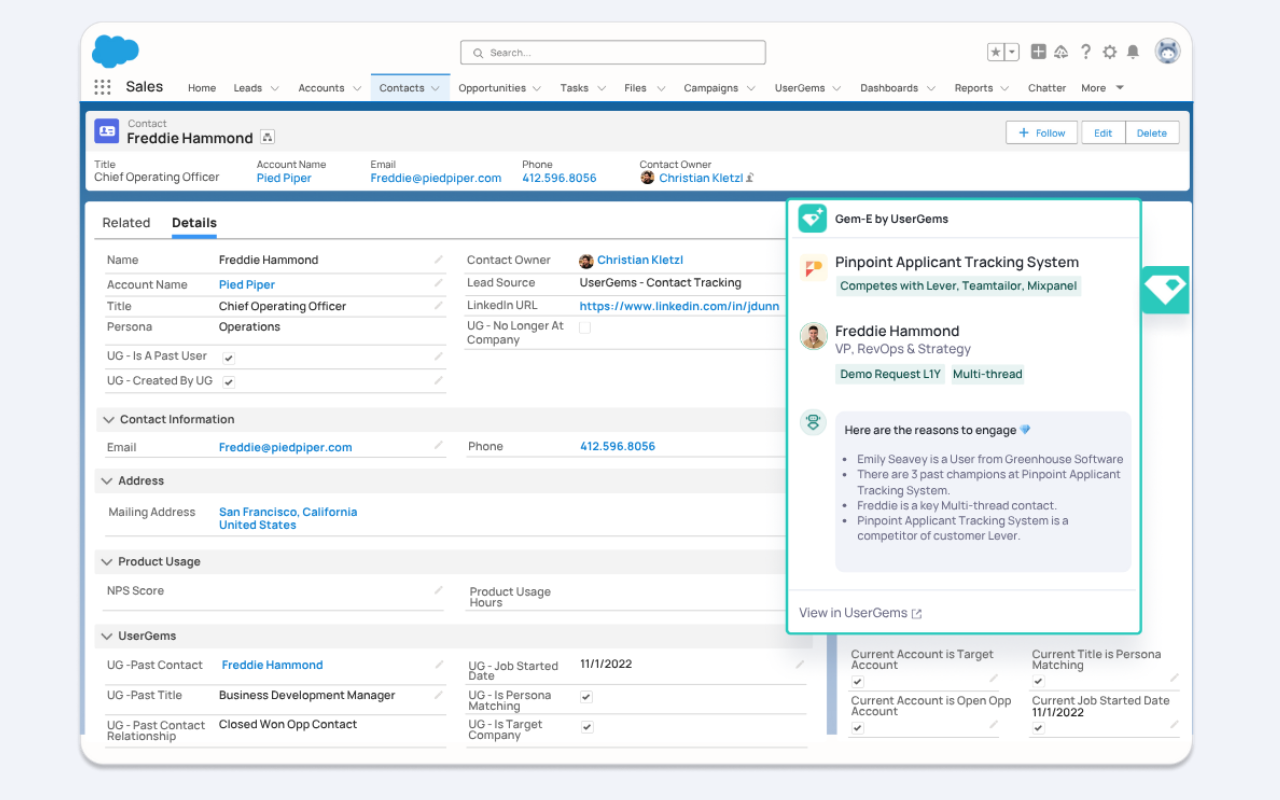Click the account hierarchy icon beside Freddie Hammond
The image size is (1280, 800).
tap(268, 138)
